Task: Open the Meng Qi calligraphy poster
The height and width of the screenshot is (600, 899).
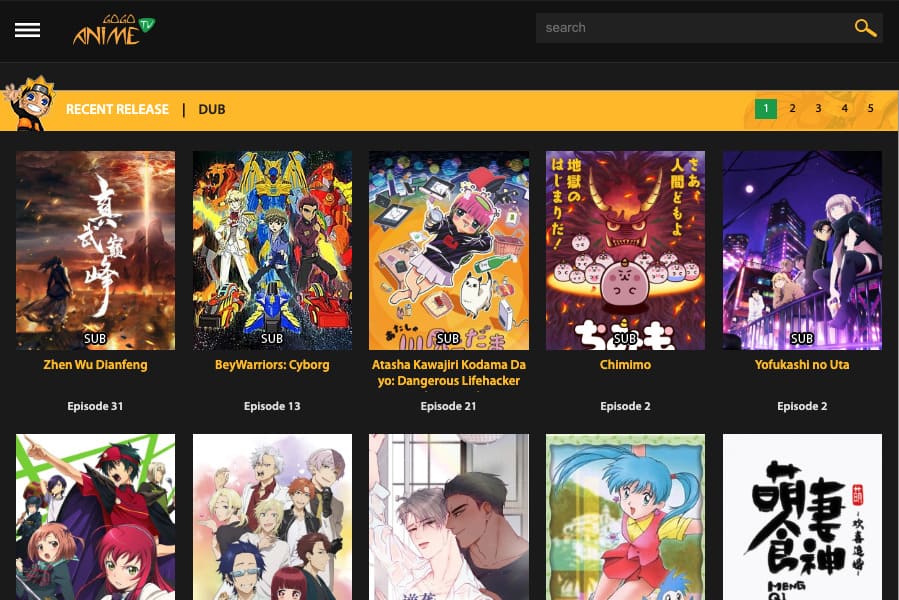Action: [802, 517]
